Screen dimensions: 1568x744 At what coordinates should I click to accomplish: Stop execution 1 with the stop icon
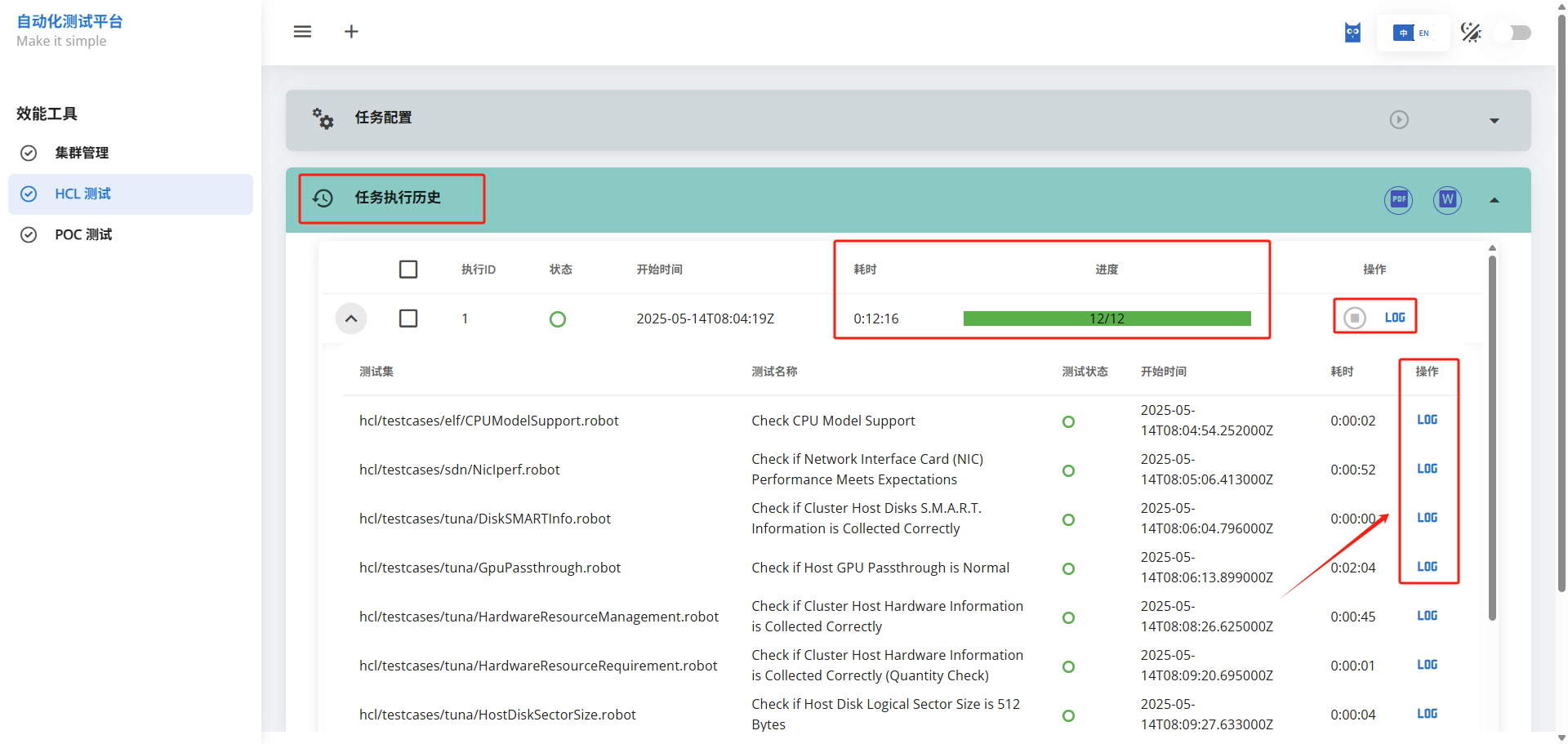pyautogui.click(x=1355, y=318)
